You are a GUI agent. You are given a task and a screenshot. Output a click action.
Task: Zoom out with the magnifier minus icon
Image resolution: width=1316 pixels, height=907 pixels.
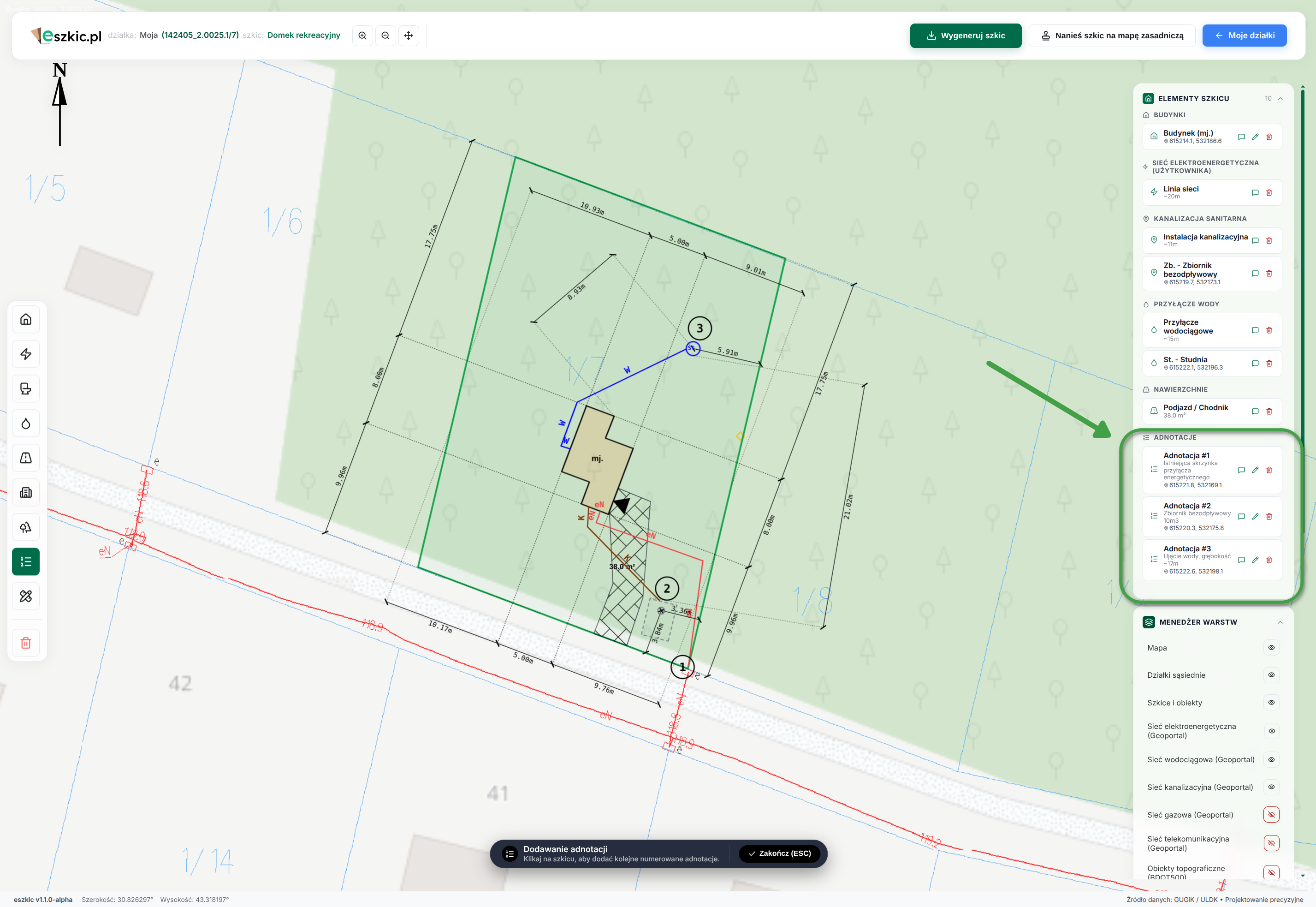click(x=385, y=35)
